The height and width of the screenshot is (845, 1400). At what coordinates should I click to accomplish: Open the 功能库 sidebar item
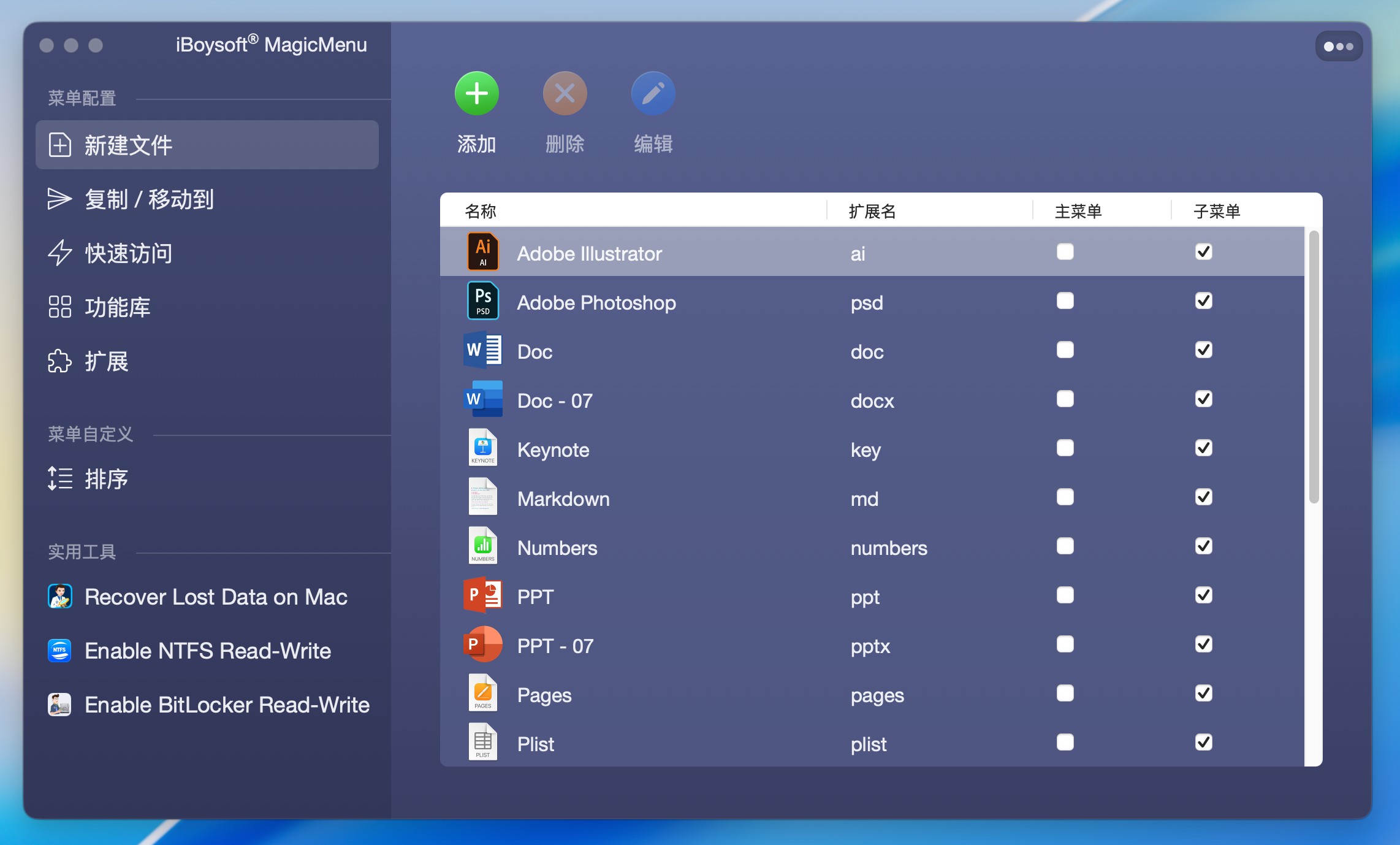tap(117, 307)
